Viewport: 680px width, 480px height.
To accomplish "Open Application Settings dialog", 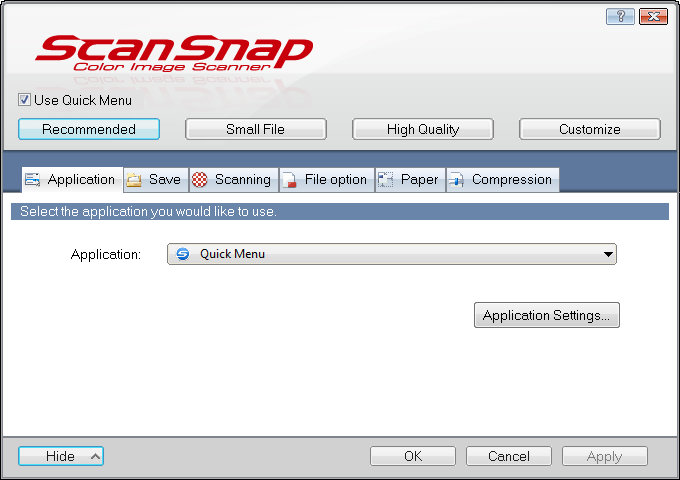I will point(547,315).
